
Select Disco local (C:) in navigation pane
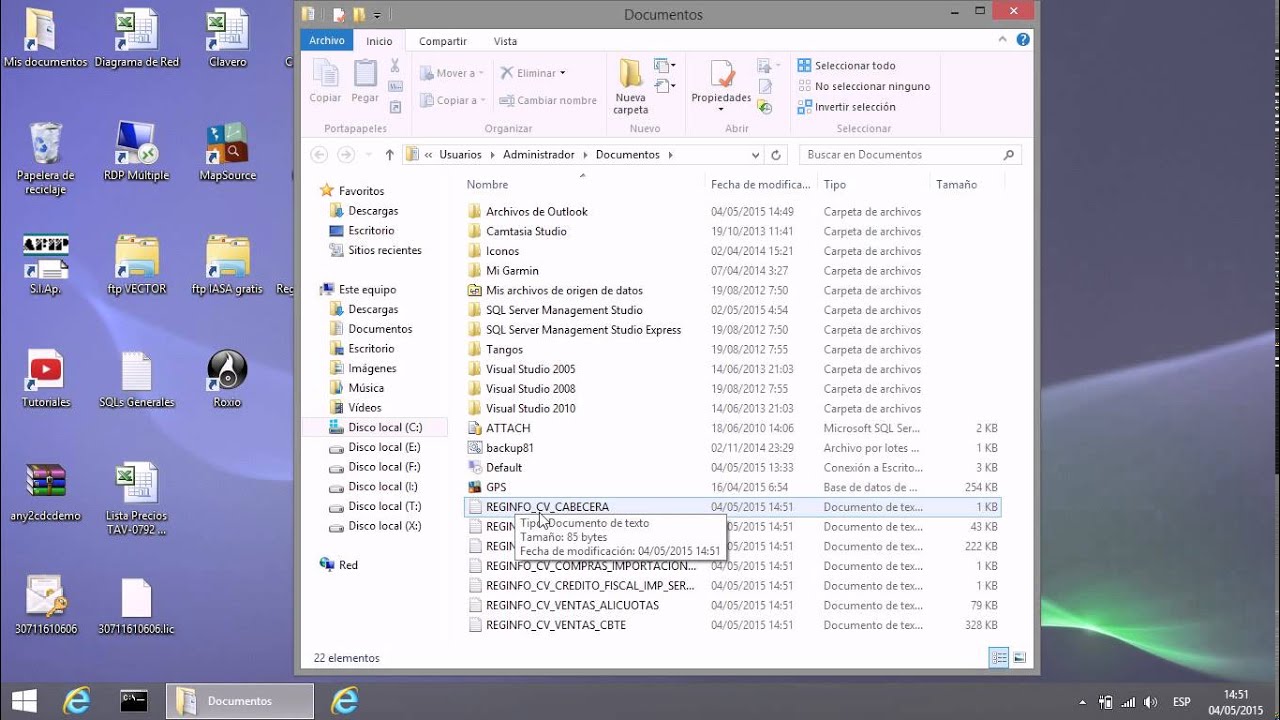pos(385,427)
